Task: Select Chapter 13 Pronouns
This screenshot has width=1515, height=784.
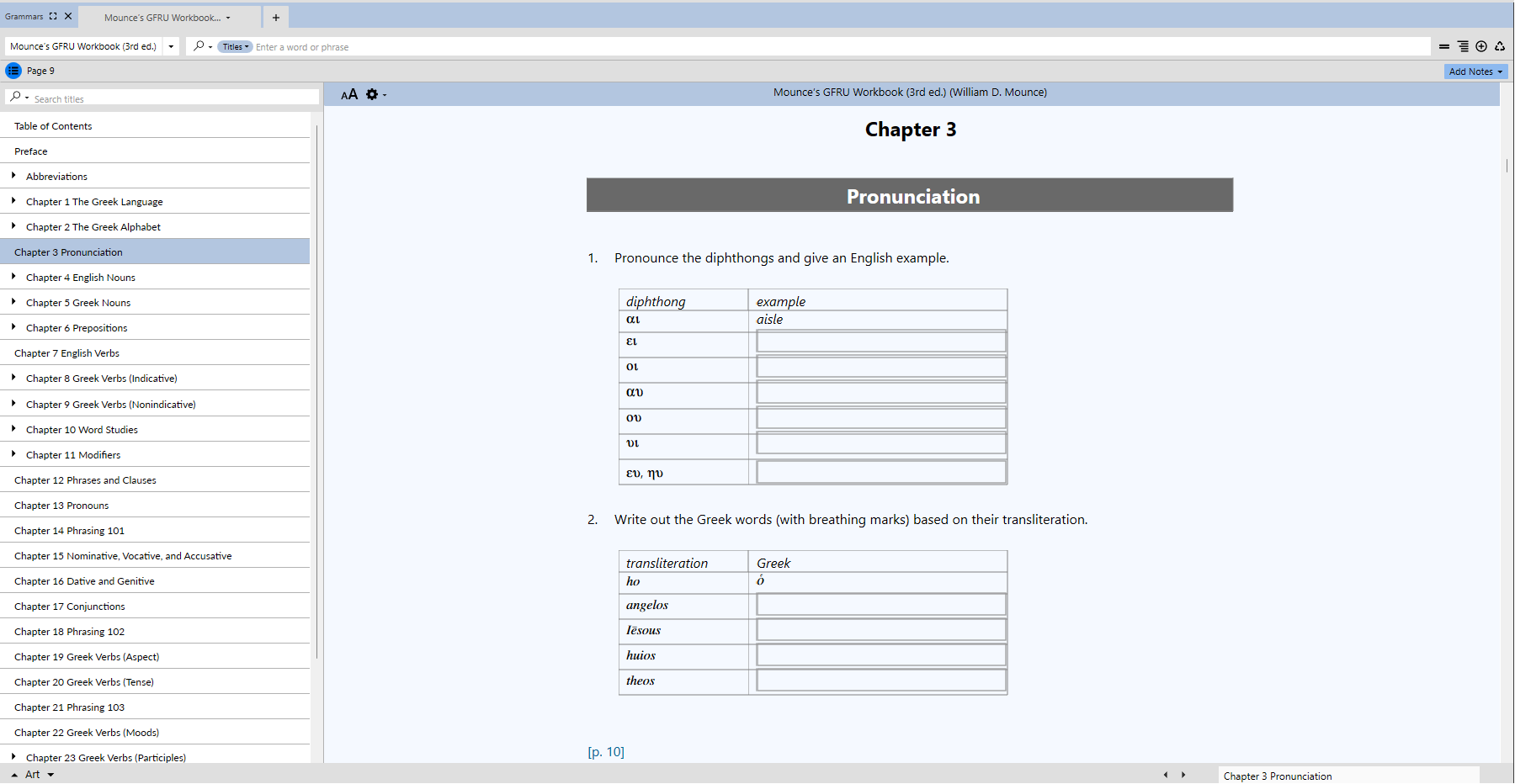Action: point(155,506)
